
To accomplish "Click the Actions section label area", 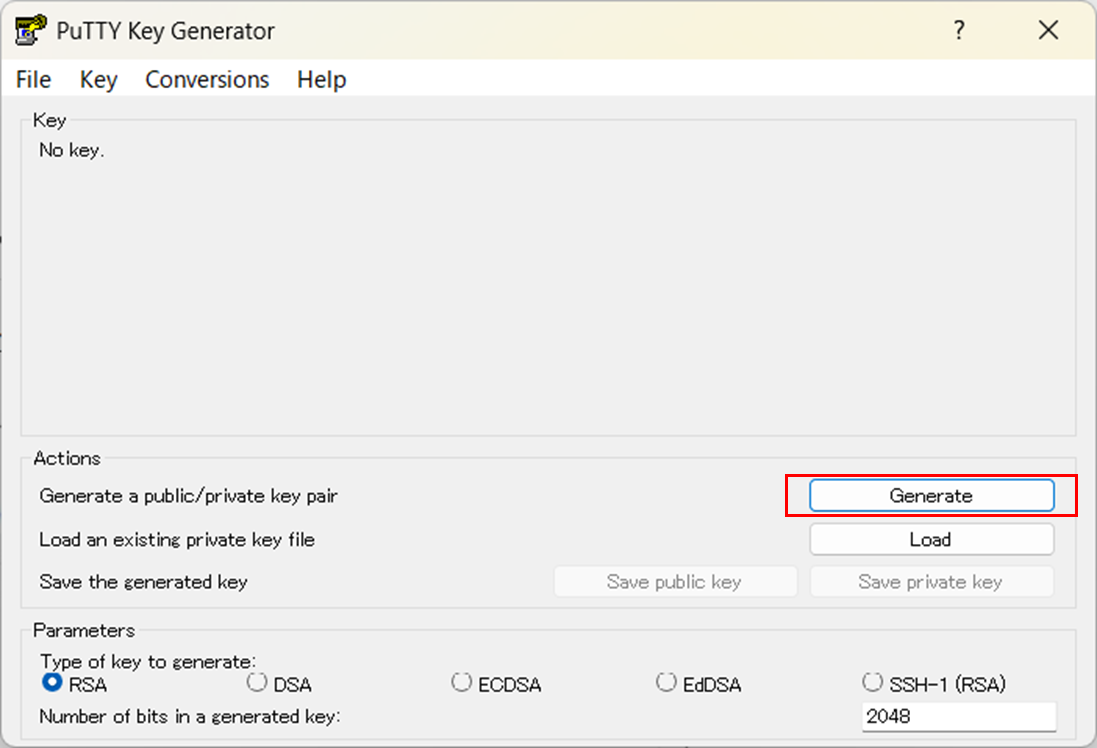I will [66, 458].
